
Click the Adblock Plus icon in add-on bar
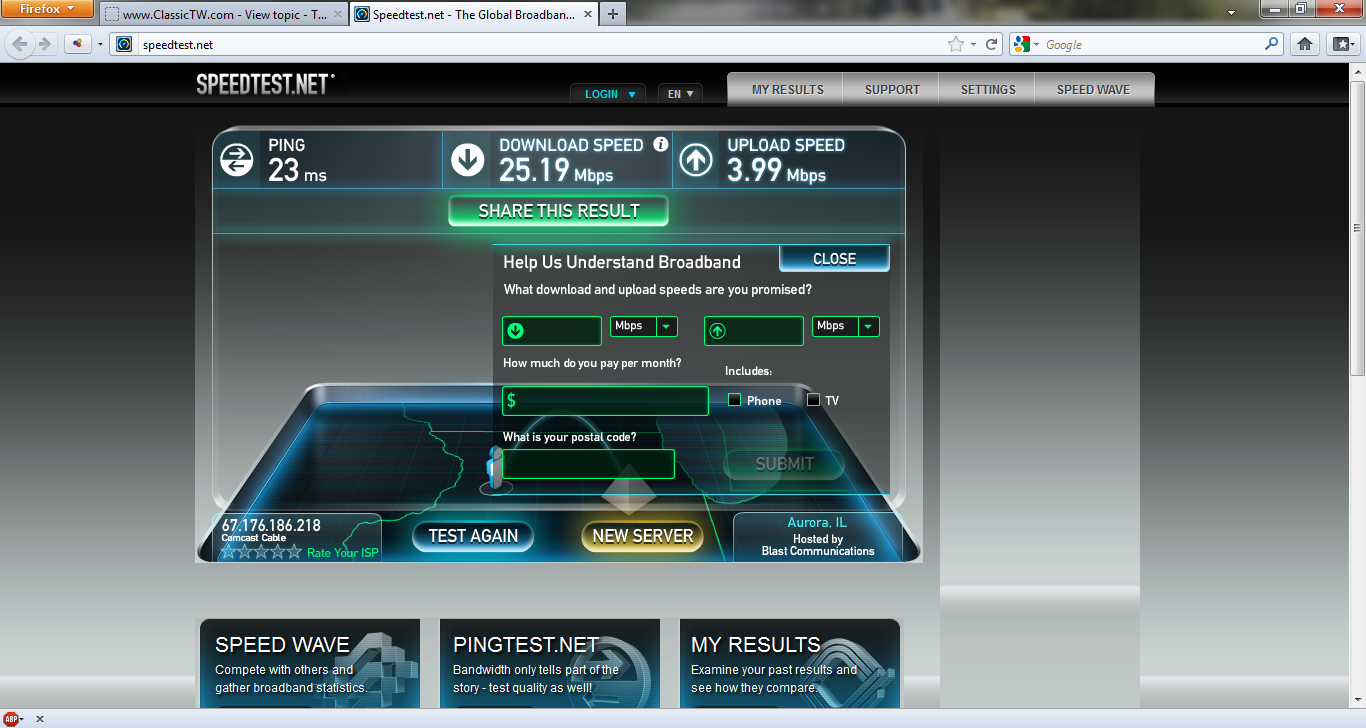[13, 719]
